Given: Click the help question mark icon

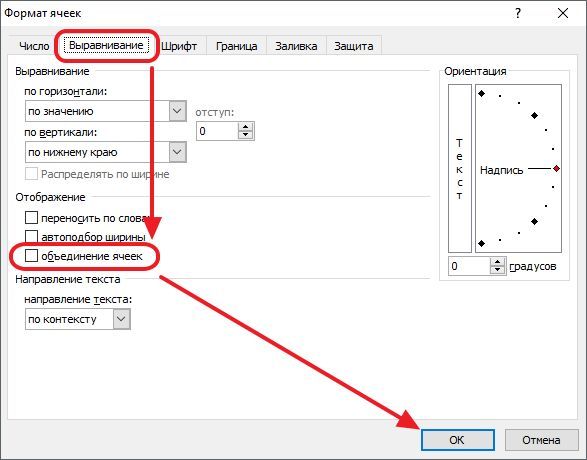Looking at the screenshot, I should 517,13.
